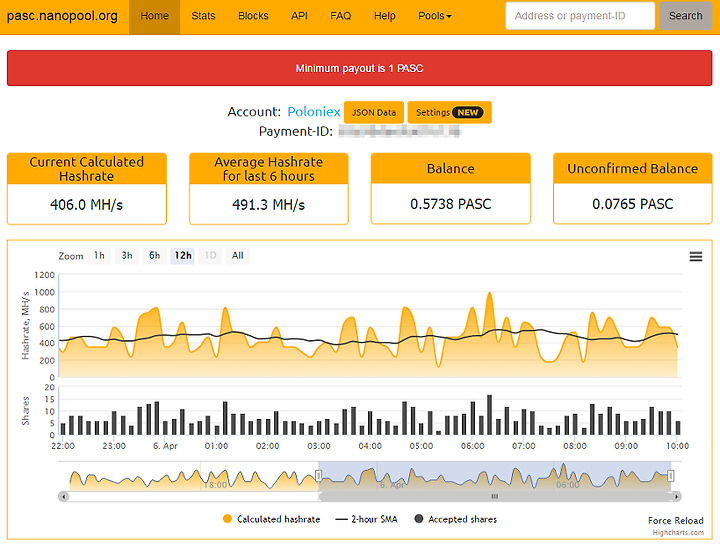Open the Pools dropdown menu

(434, 16)
